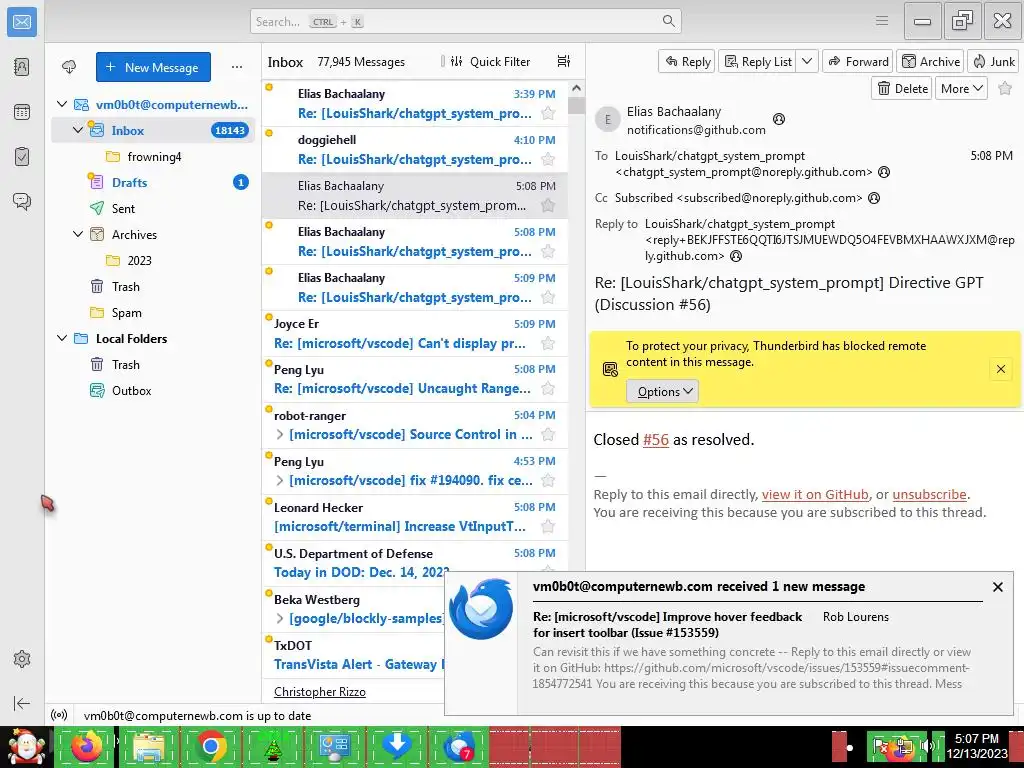Screen dimensions: 1024x768
Task: Expand the Beka Westberg thread
Action: (x=280, y=618)
